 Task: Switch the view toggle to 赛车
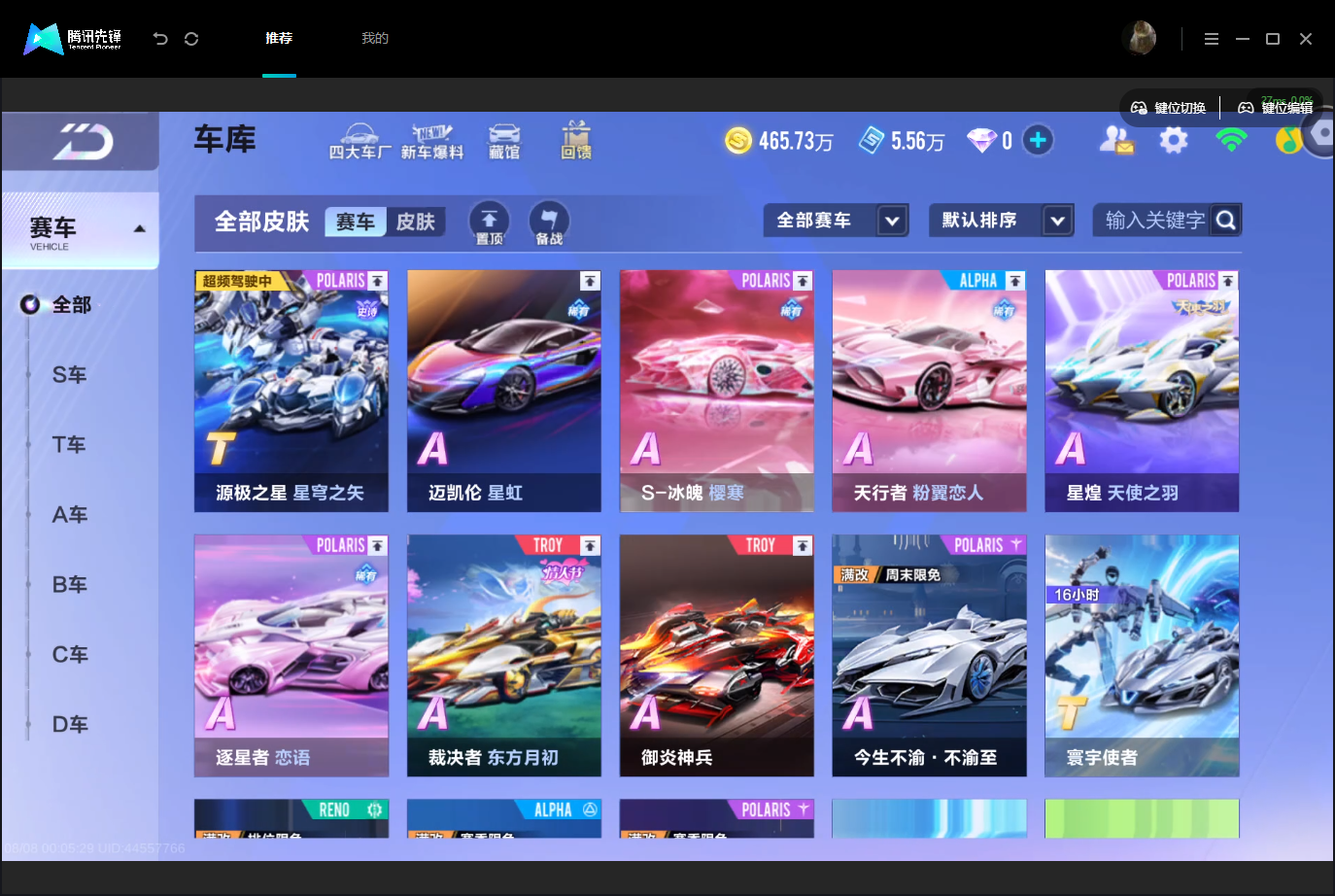[x=356, y=222]
